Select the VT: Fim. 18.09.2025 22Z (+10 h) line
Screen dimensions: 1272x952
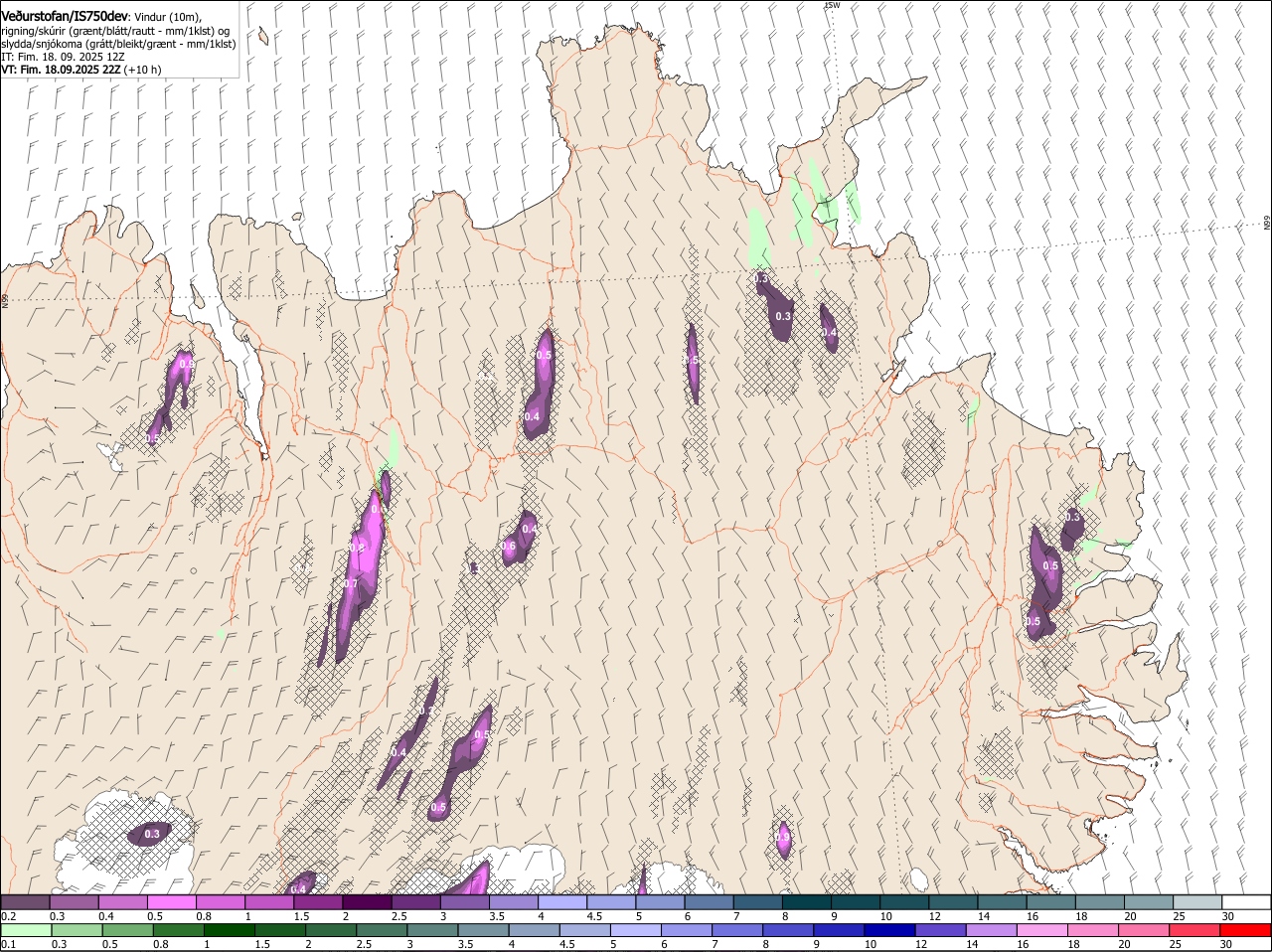coord(81,70)
